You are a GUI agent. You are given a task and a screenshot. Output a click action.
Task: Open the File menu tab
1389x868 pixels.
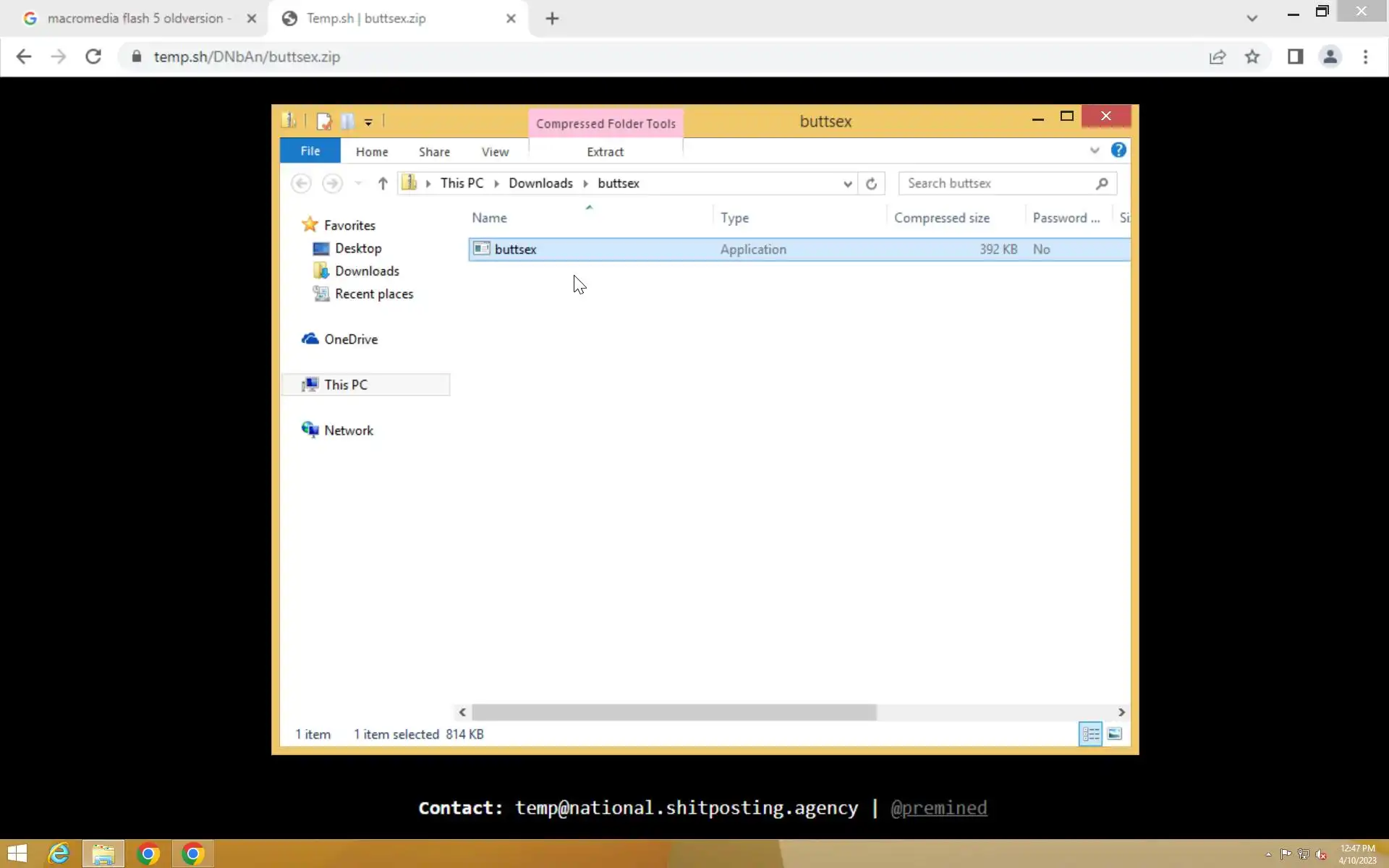(x=310, y=151)
